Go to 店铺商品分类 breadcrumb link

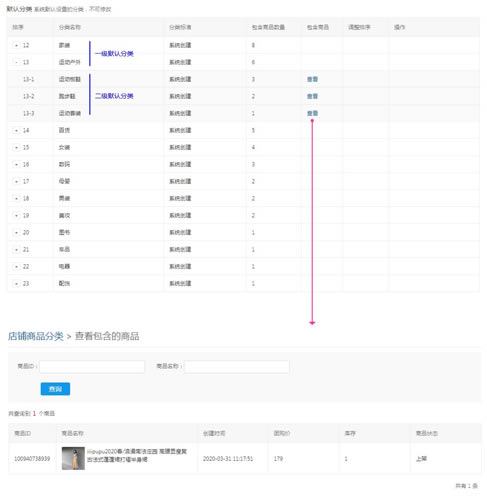(36, 336)
